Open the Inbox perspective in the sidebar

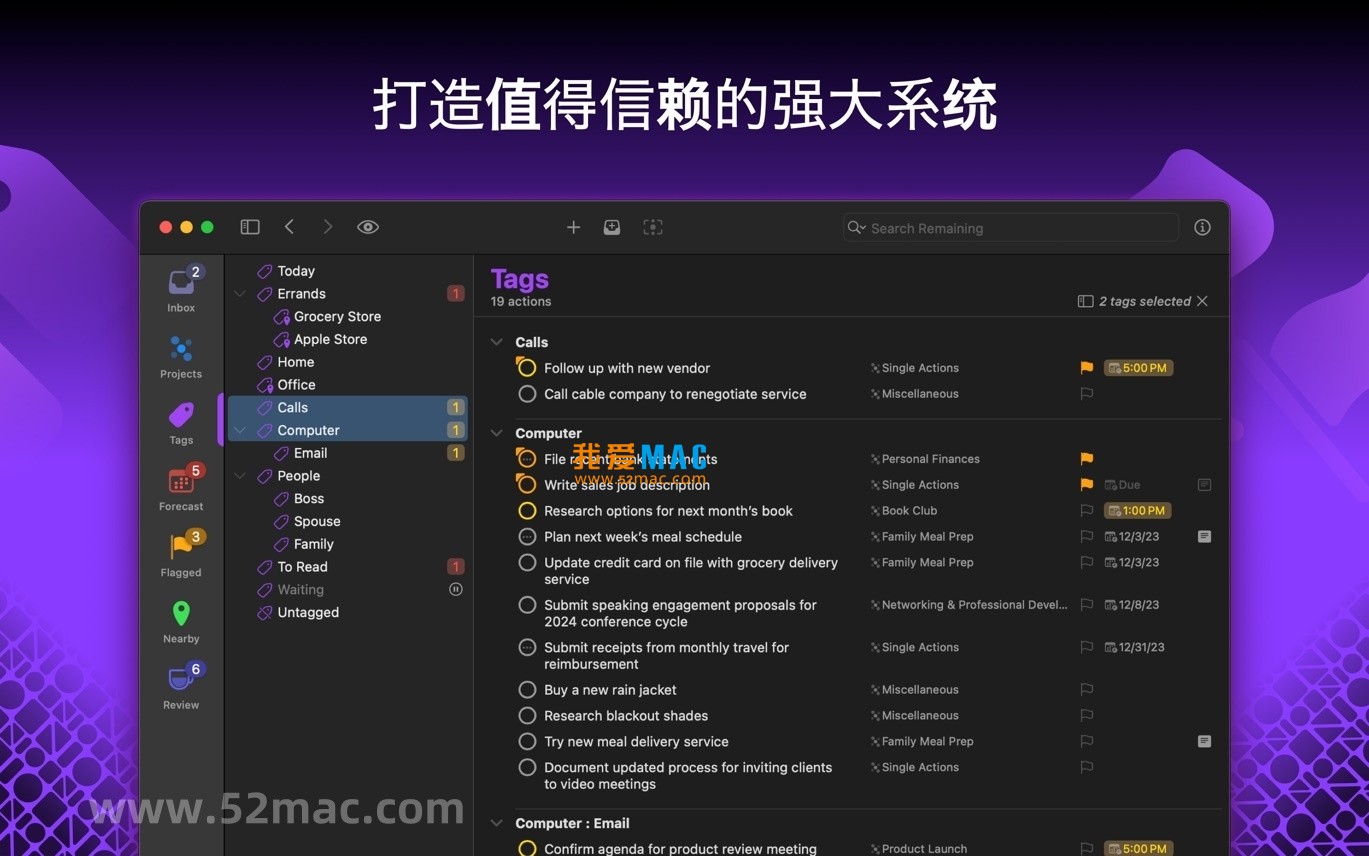pos(180,285)
